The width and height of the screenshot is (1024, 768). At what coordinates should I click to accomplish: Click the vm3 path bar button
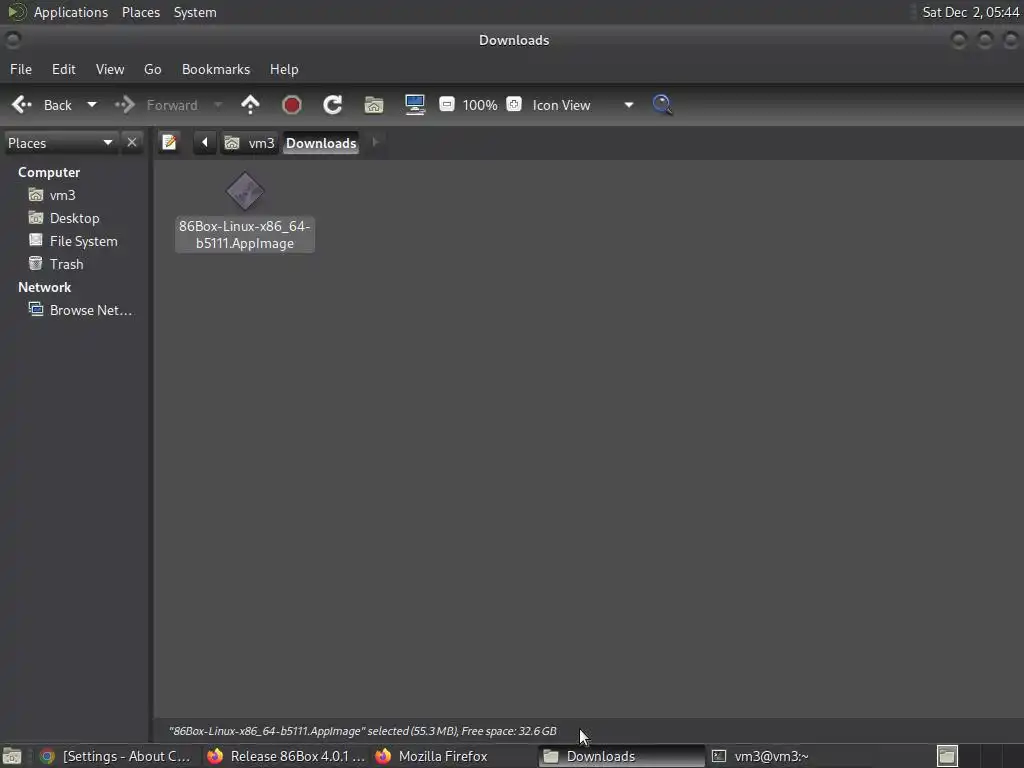click(x=249, y=143)
